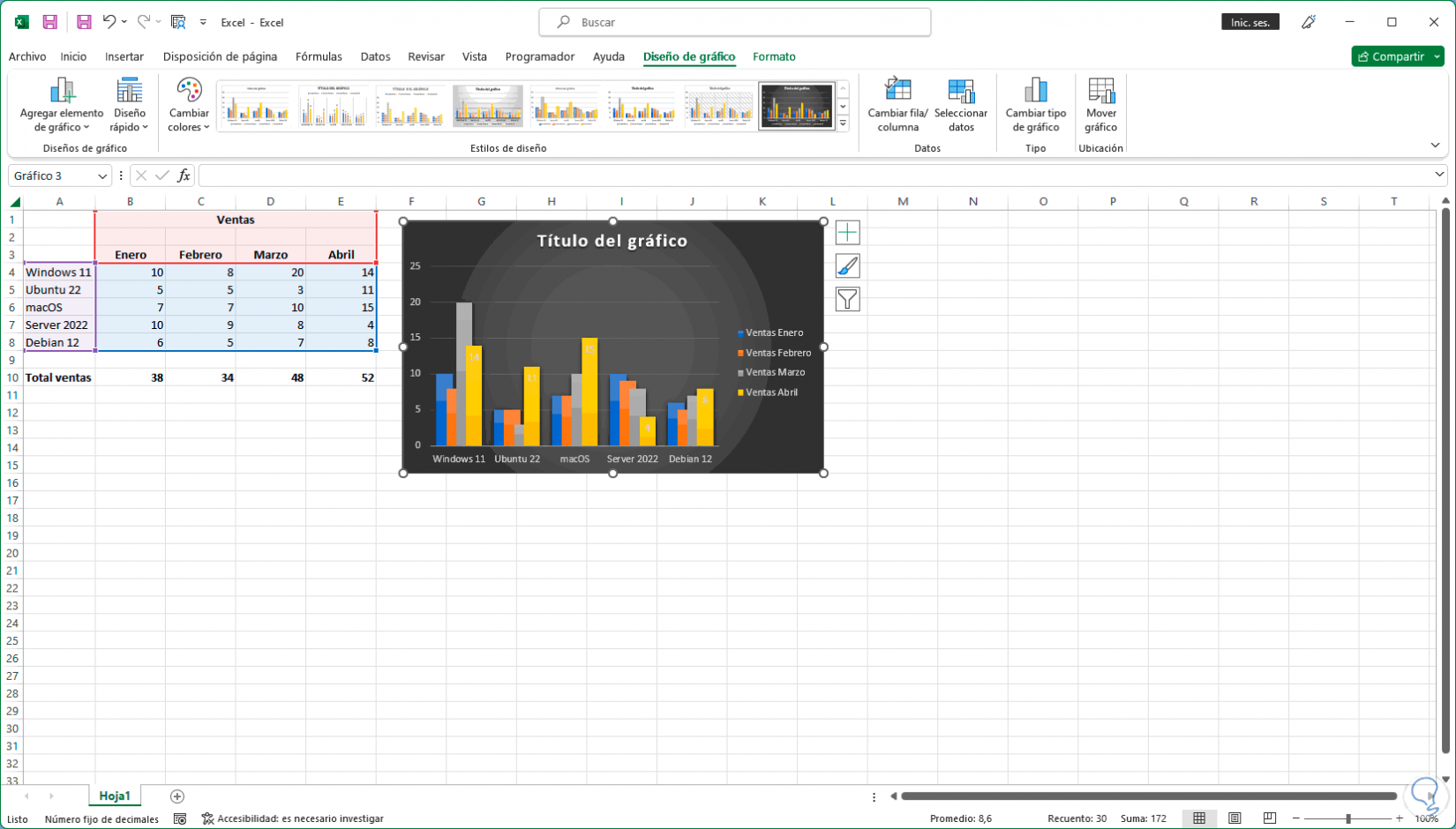Select cell 'Total ventas'
Image resolution: width=1456 pixels, height=829 pixels.
(x=59, y=377)
